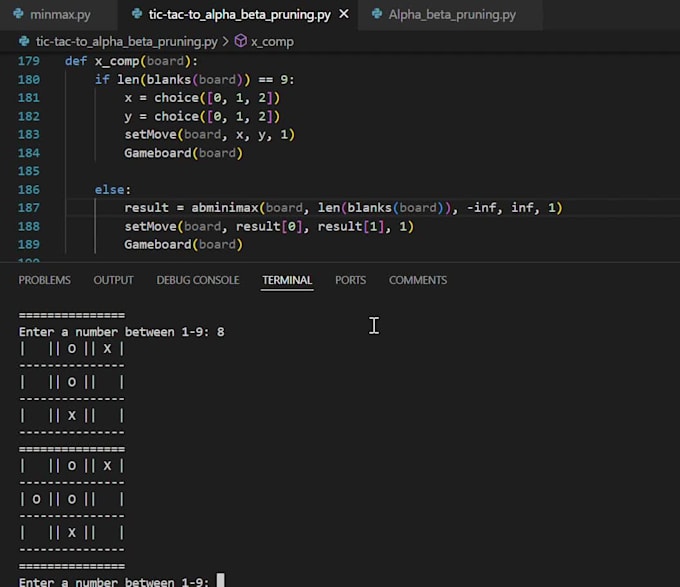The width and height of the screenshot is (680, 587).
Task: Click the 'setMove(board, x, y, 1)' line
Action: (x=209, y=134)
